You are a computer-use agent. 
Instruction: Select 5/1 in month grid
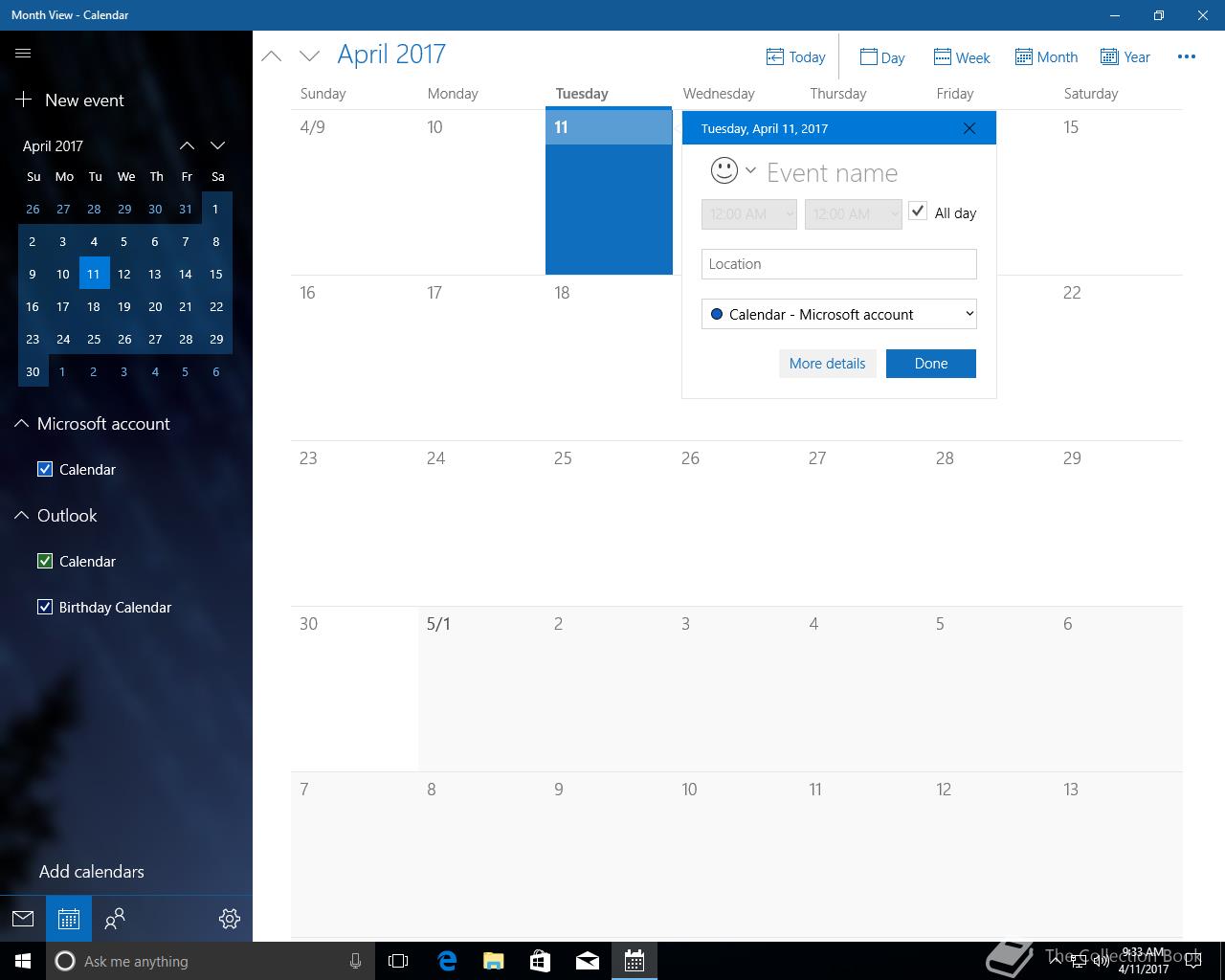click(x=481, y=689)
